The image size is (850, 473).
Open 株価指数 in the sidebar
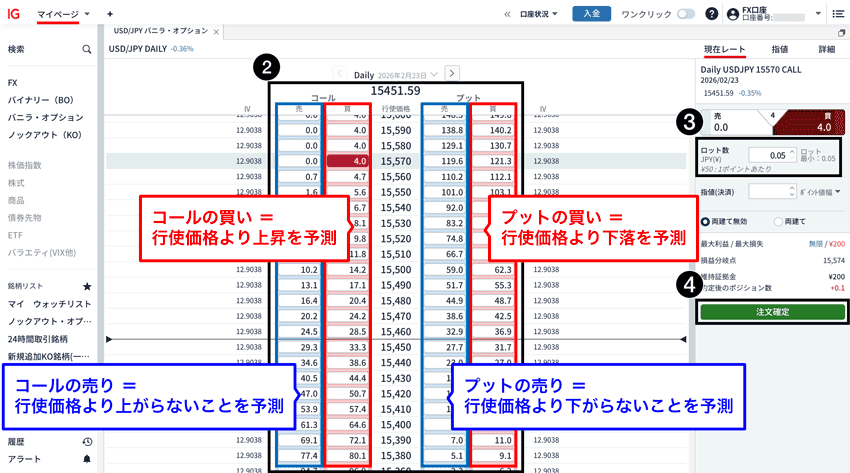click(x=24, y=165)
